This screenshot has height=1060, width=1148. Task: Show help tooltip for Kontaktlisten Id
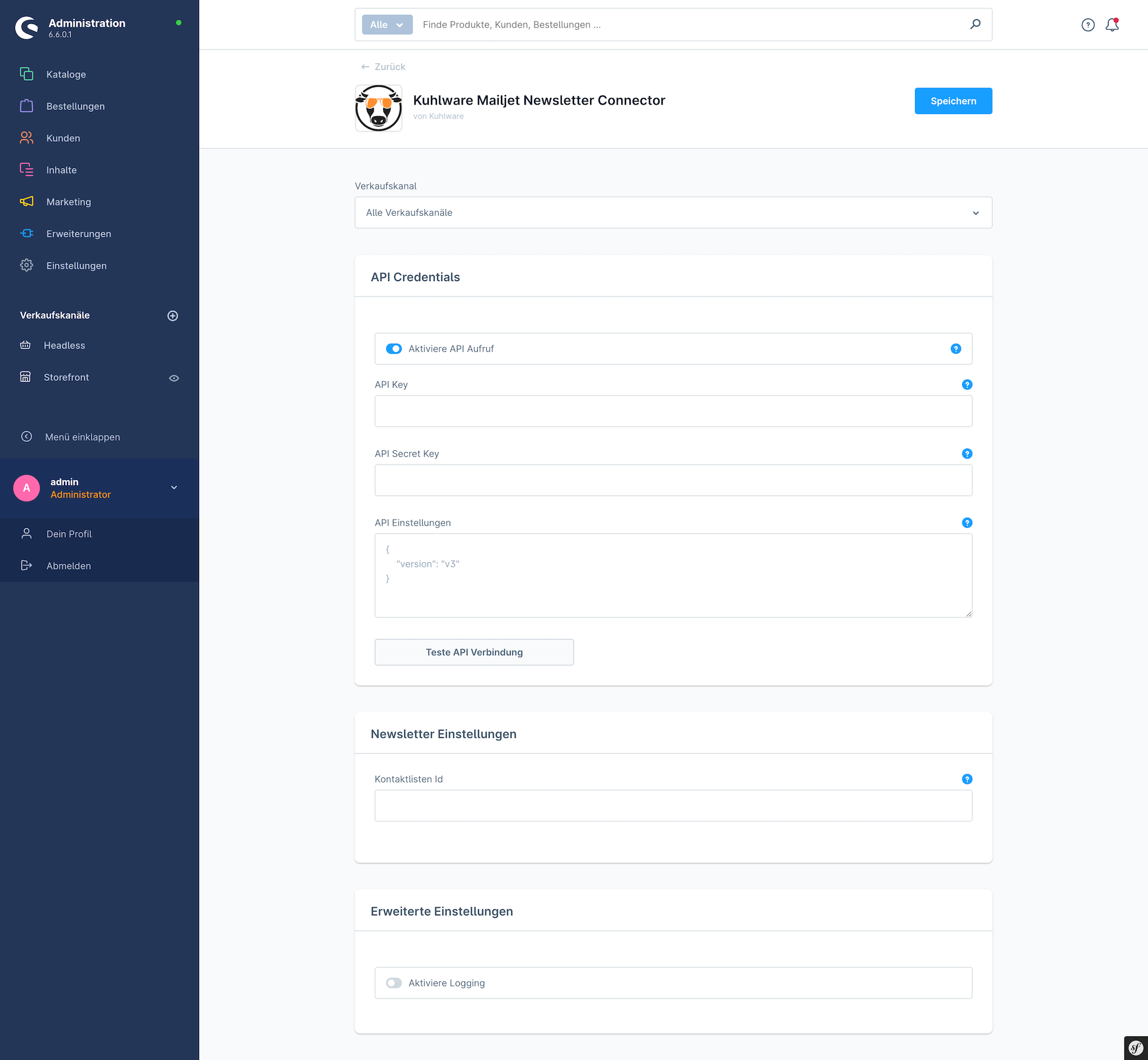967,779
